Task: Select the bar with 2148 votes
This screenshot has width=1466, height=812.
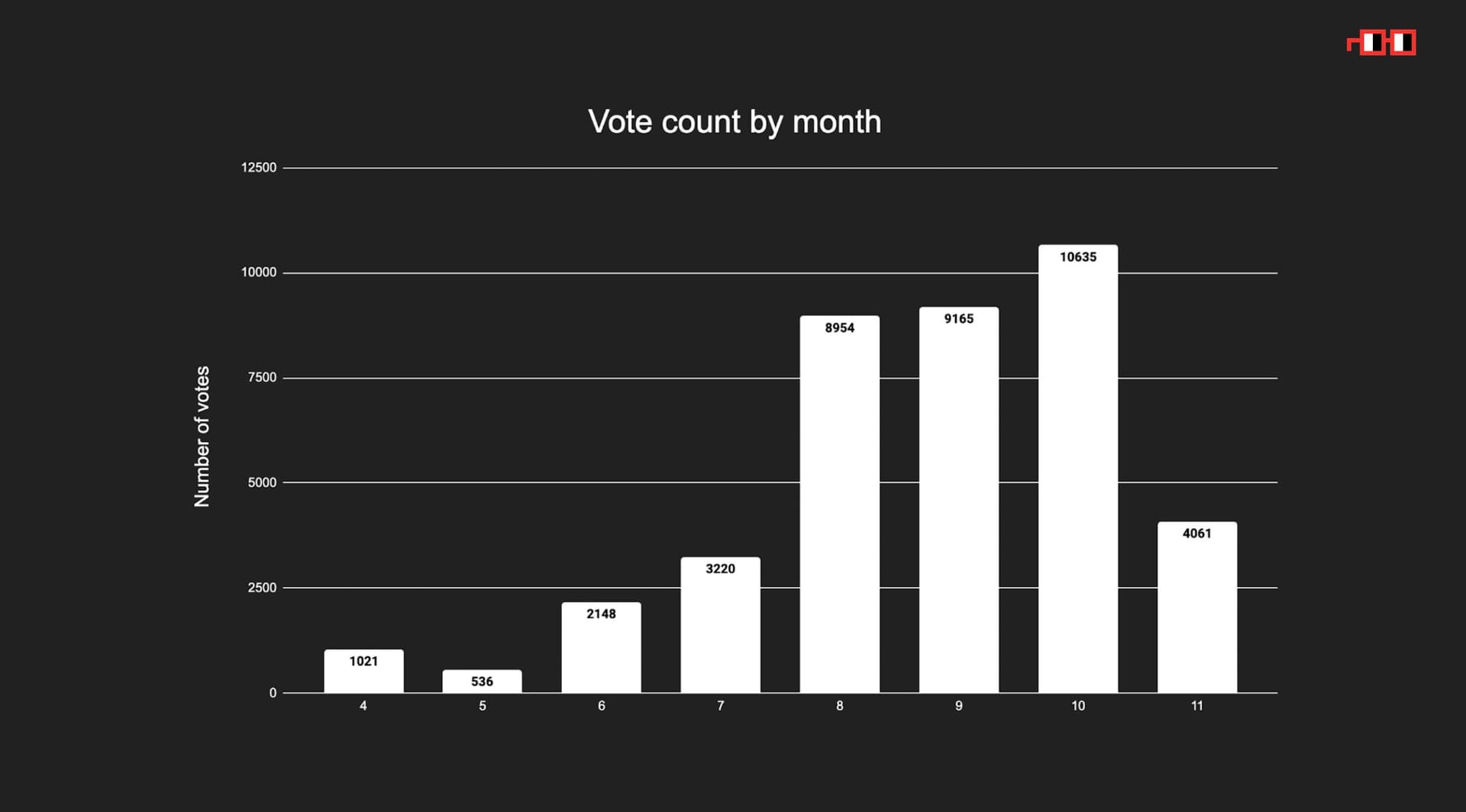Action: (601, 649)
